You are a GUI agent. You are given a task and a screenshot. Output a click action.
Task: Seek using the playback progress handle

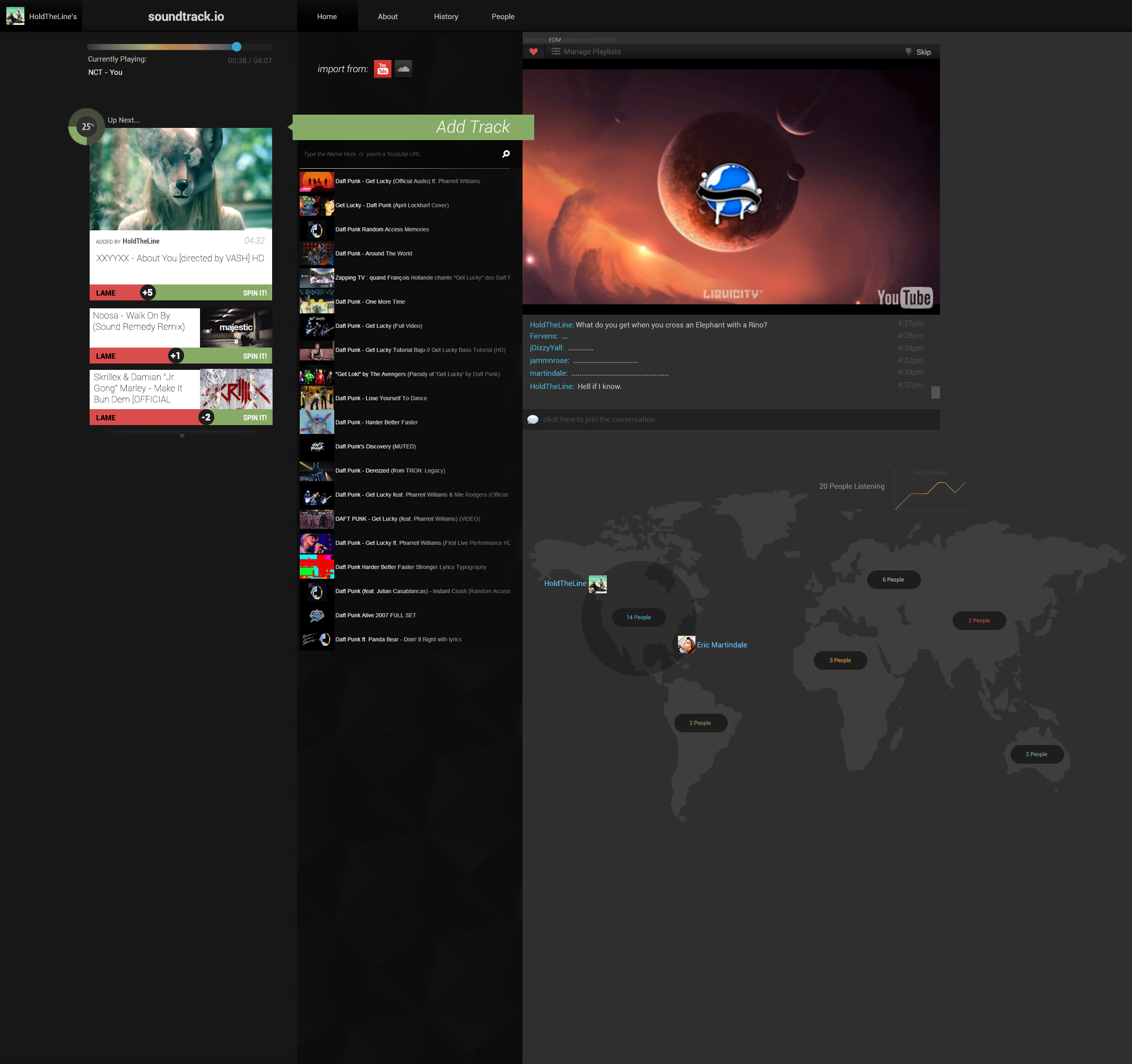pyautogui.click(x=236, y=47)
